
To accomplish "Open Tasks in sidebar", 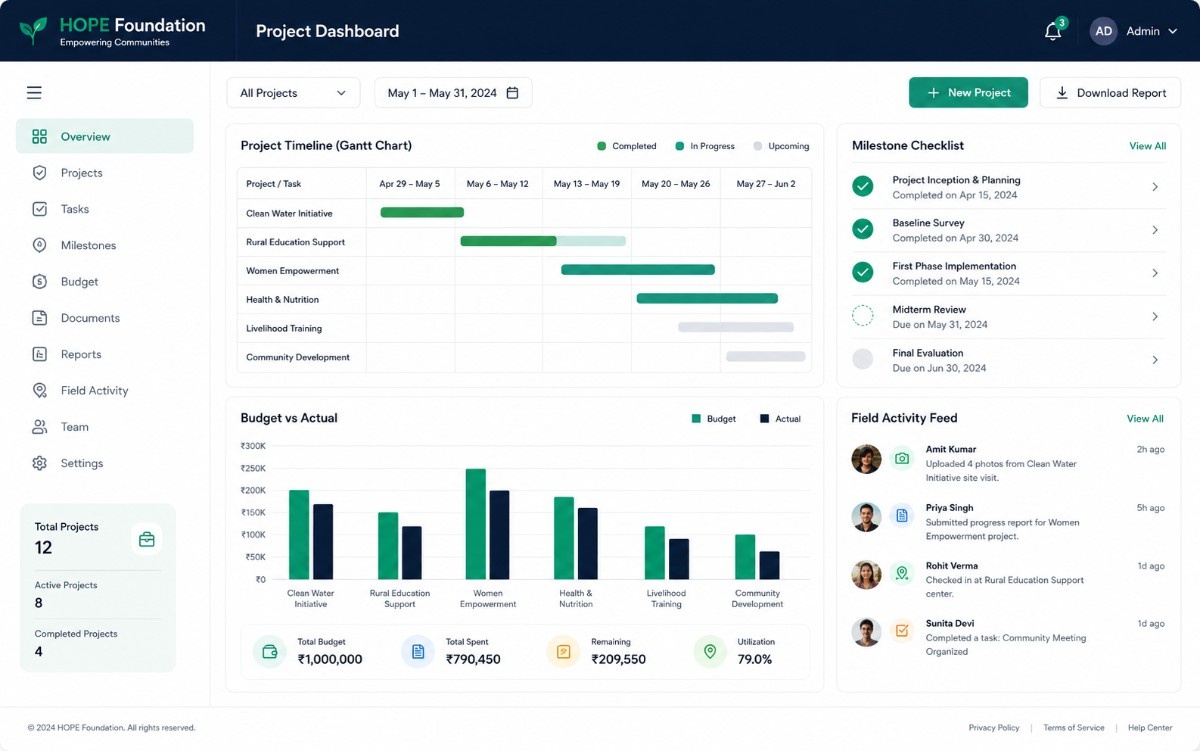I will click(105, 209).
